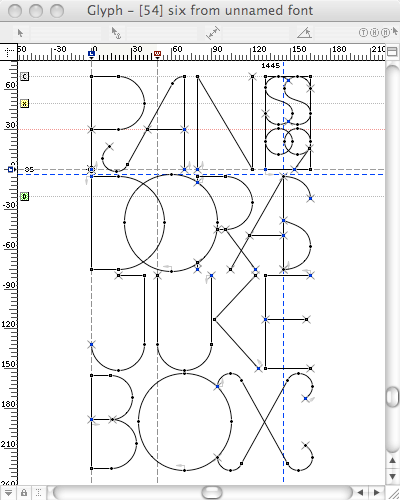The image size is (400, 500).
Task: Click the red W width marker on ruler
Action: tap(157, 54)
